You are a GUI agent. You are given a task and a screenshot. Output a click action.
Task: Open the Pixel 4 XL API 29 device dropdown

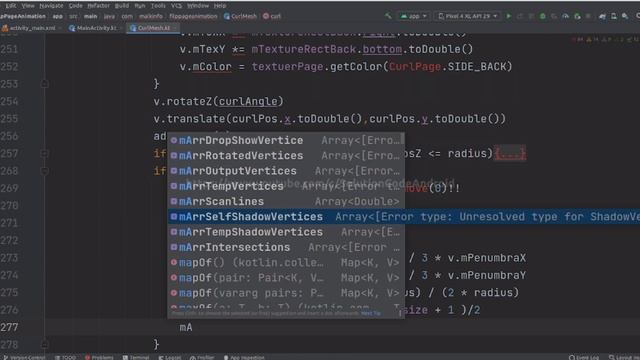tap(467, 16)
